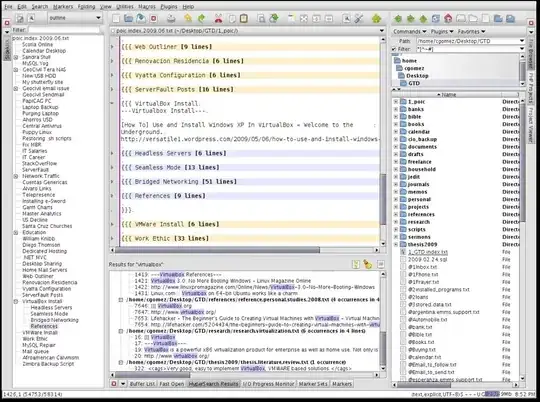Switch to the Buffer List tab

[142, 384]
